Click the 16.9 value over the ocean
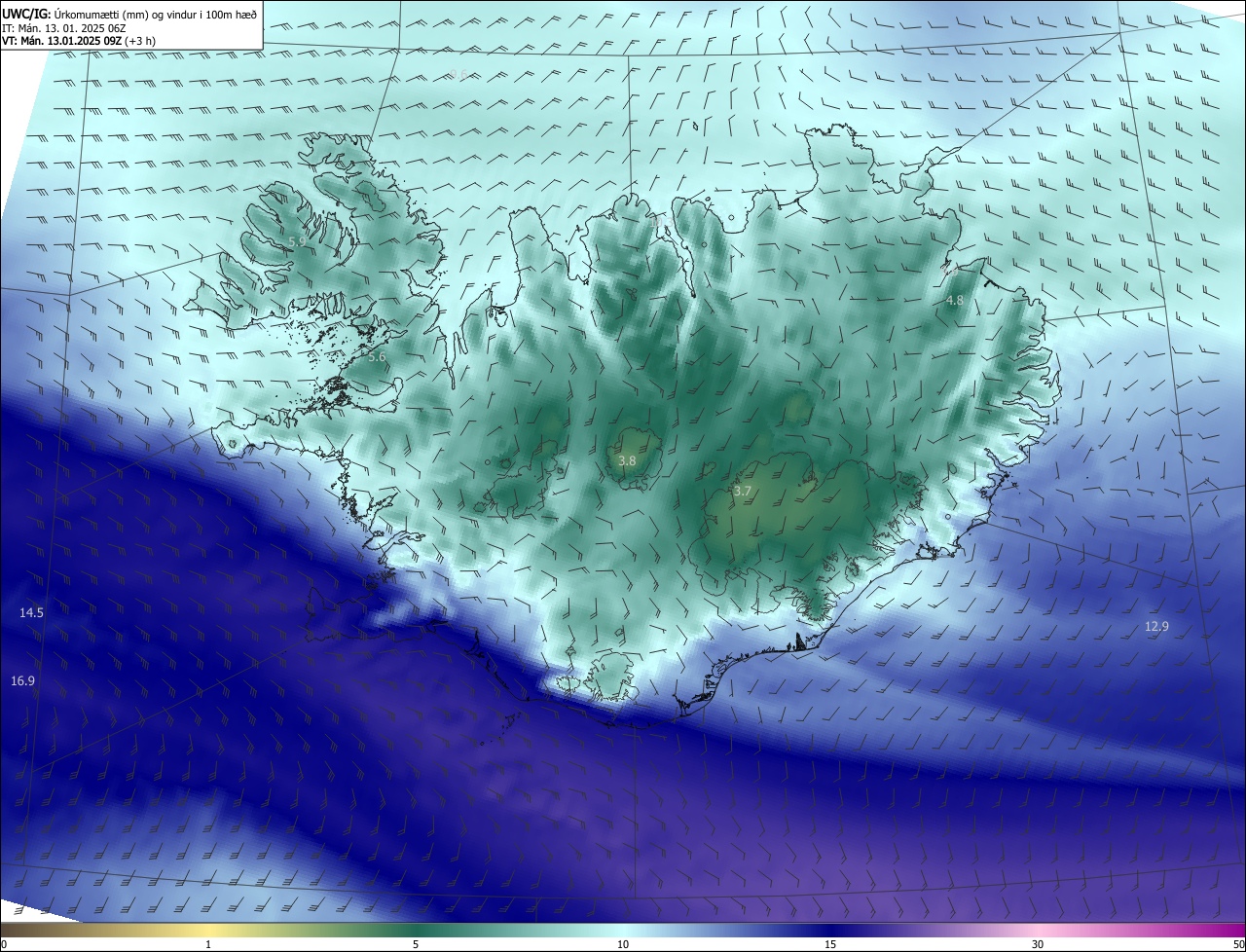1246x952 pixels. coord(23,681)
